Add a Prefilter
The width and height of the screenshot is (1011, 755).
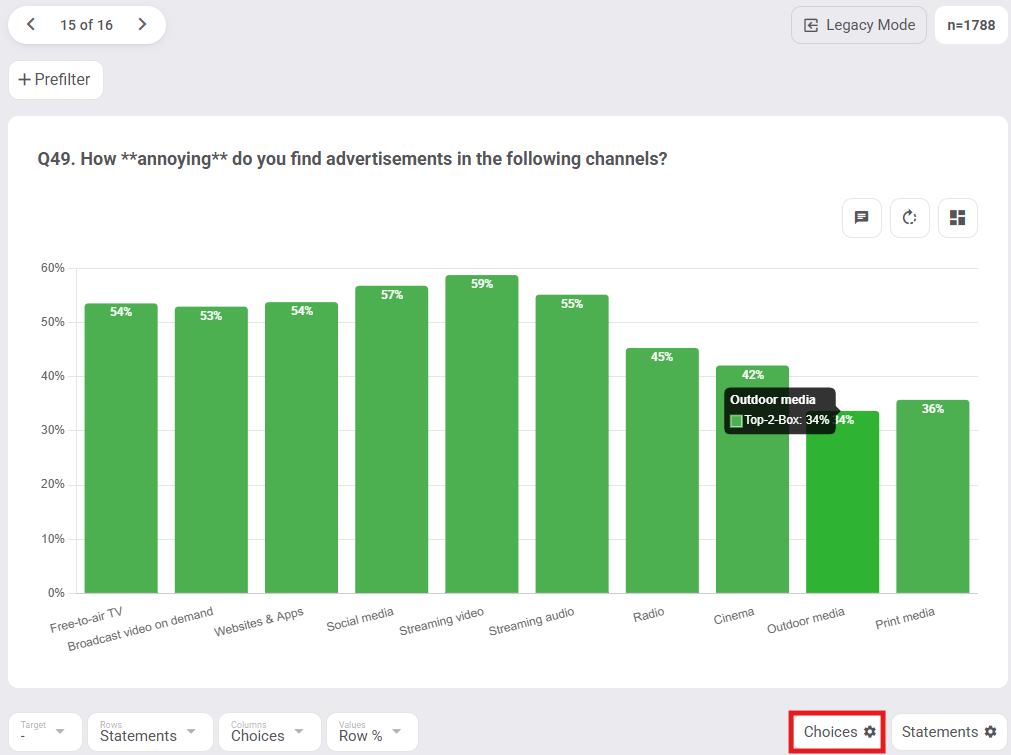(55, 79)
